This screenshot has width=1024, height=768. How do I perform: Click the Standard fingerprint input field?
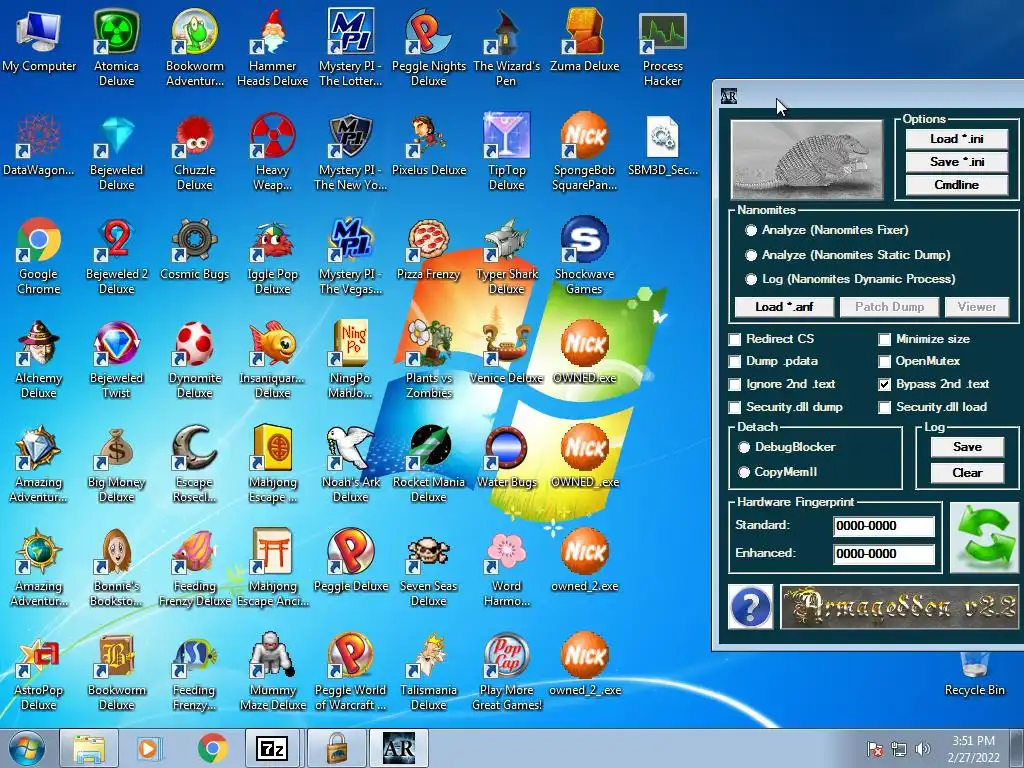884,526
